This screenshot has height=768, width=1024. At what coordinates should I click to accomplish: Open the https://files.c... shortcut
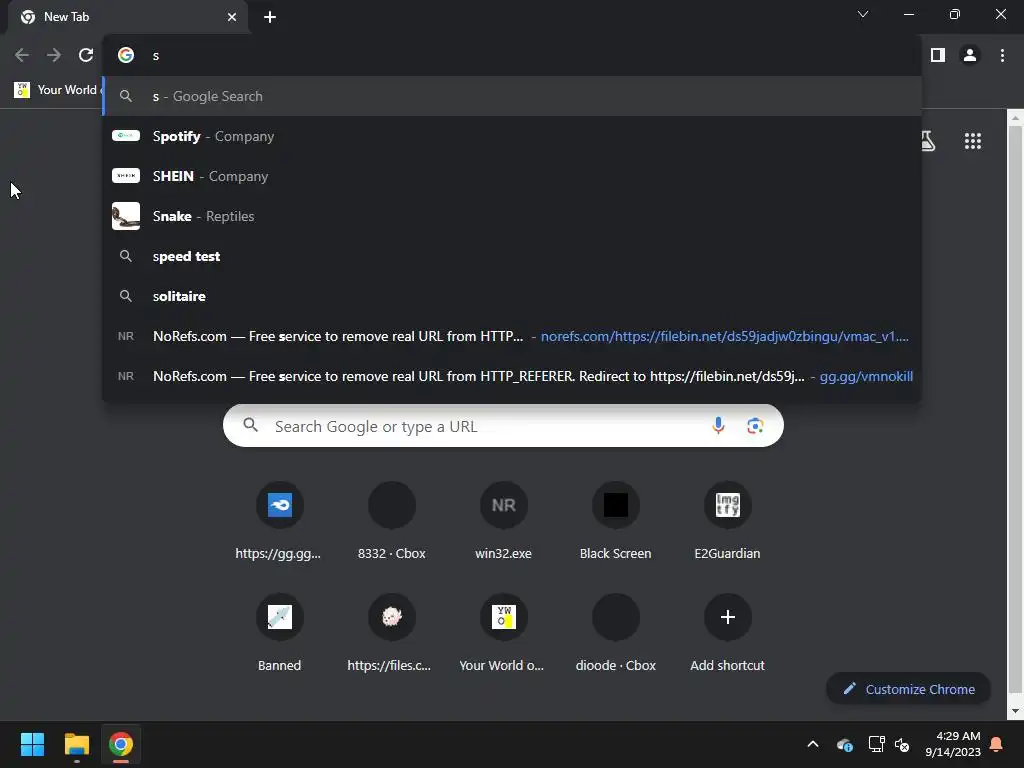[x=391, y=633]
